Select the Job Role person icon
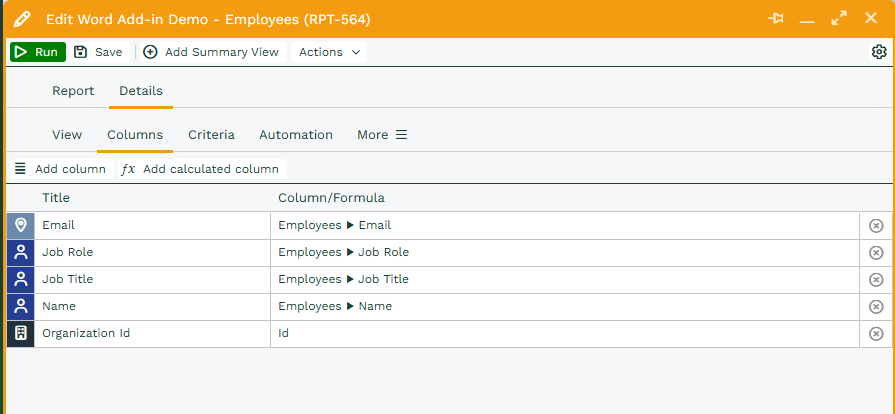Viewport: 895px width, 414px height. (x=20, y=253)
